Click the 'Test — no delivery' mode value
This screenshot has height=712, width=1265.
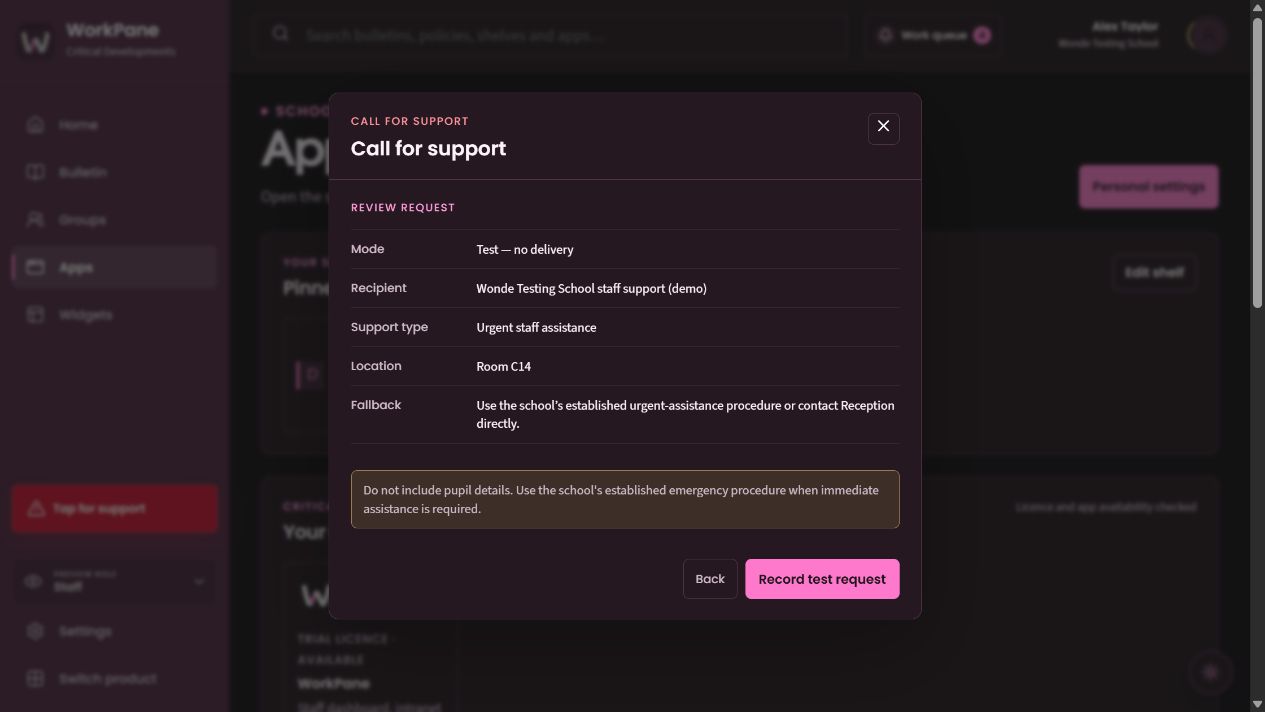click(525, 249)
